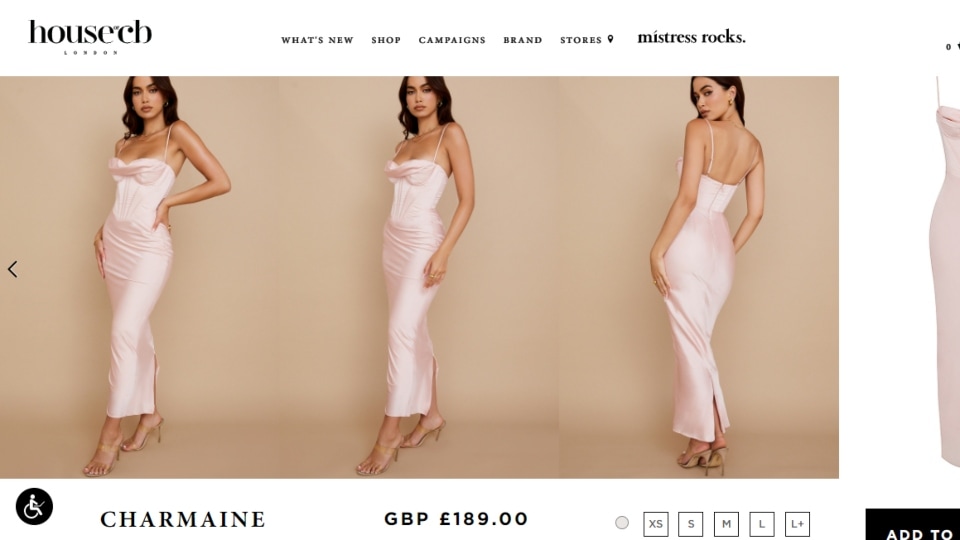Open the accessibility wheelchair icon
The image size is (960, 540).
pos(34,506)
